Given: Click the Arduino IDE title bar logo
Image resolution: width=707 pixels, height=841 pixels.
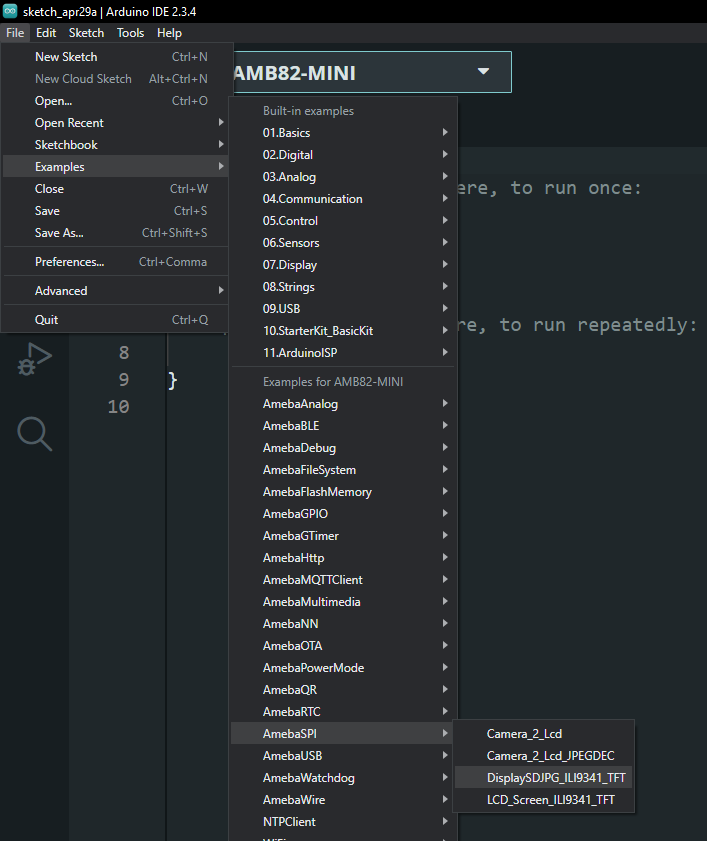Looking at the screenshot, I should (10, 10).
